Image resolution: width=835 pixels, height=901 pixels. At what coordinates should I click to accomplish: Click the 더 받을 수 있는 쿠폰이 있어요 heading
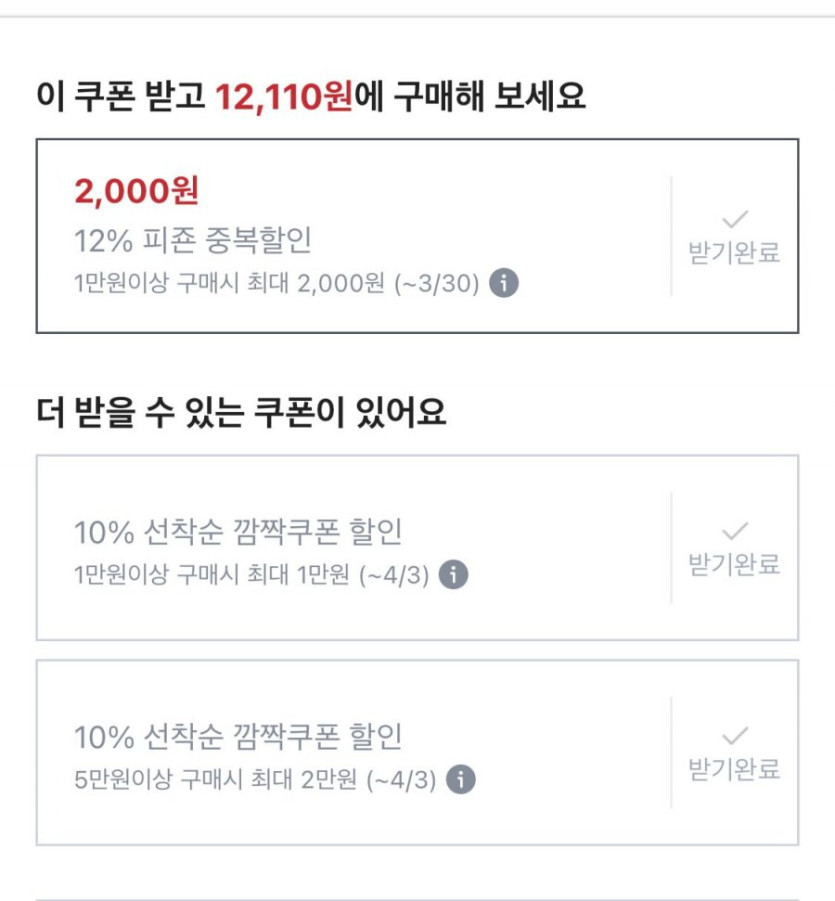pos(241,412)
